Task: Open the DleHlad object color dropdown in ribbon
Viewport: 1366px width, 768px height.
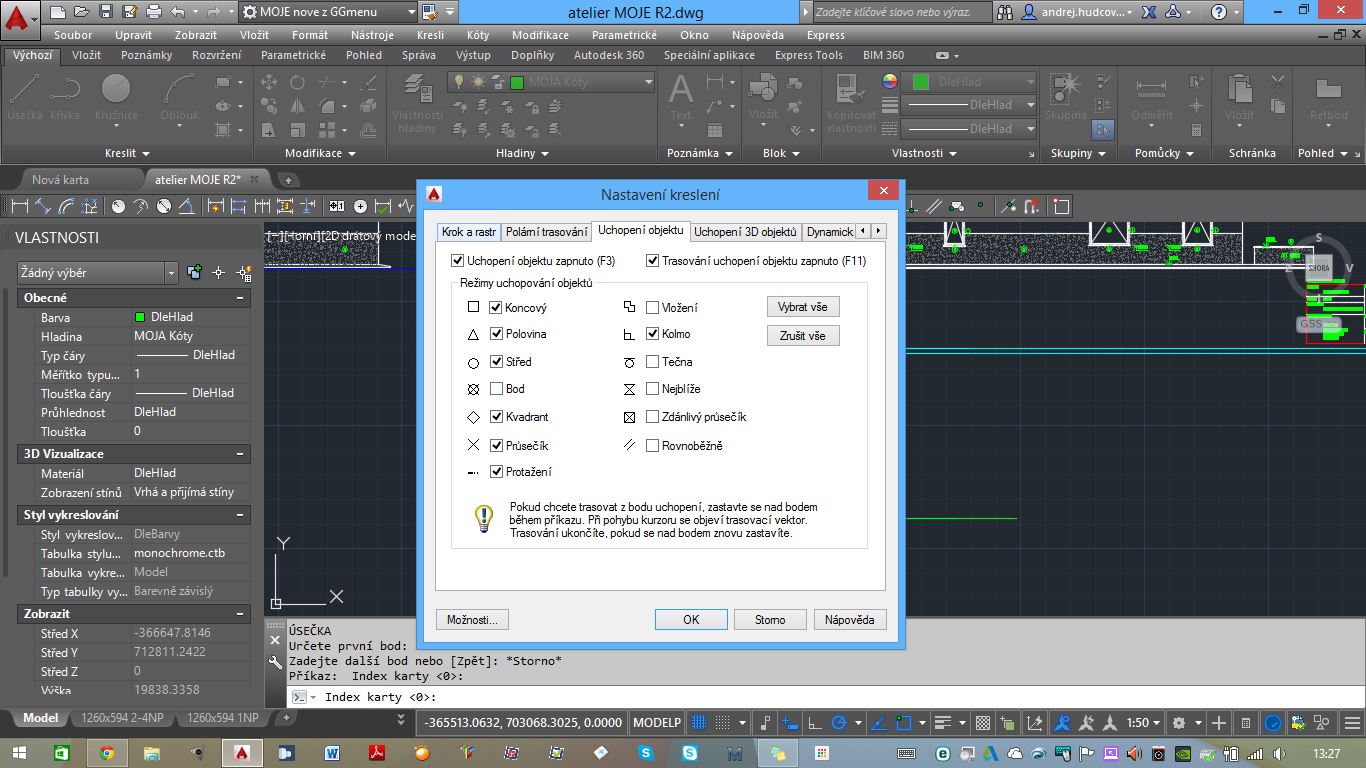Action: pos(969,82)
